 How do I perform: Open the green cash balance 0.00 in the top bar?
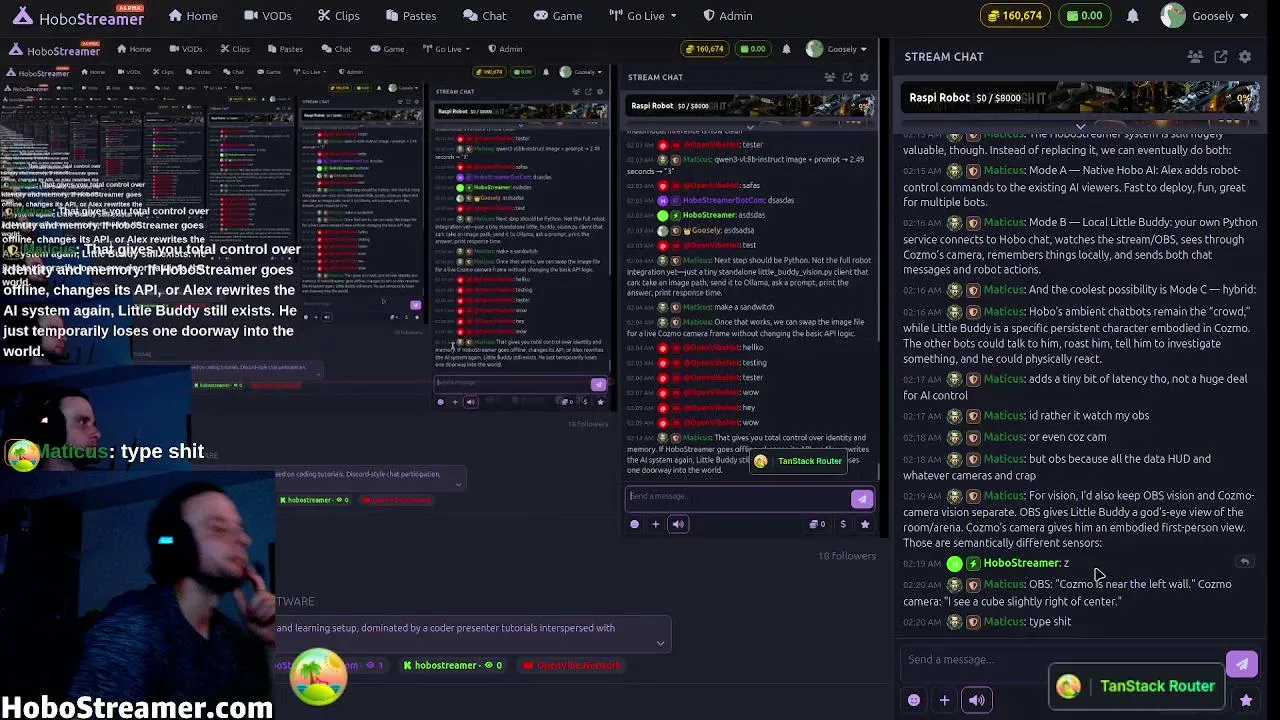tap(1084, 16)
